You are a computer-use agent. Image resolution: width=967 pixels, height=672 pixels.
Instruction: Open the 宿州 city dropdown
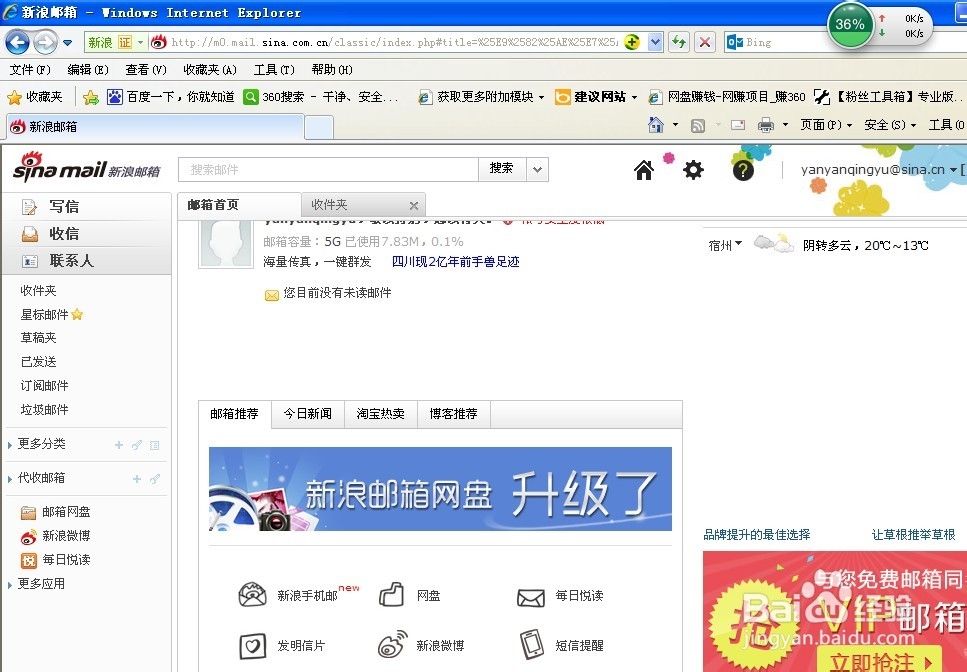click(x=739, y=244)
